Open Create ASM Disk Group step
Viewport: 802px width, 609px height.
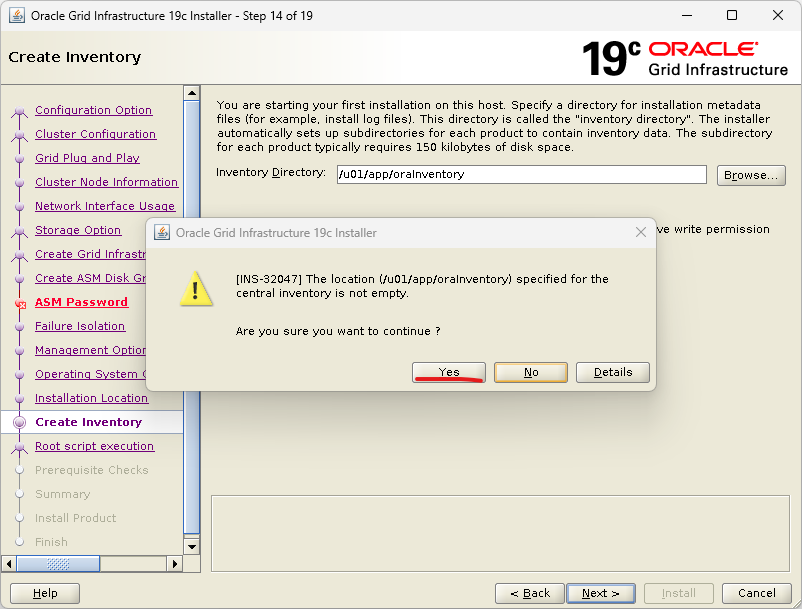tap(91, 278)
